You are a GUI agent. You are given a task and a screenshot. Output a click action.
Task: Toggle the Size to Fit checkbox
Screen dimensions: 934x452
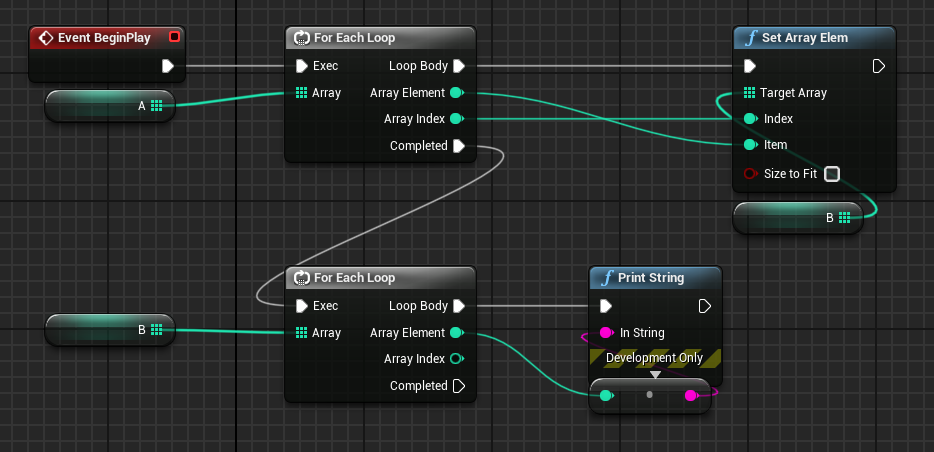click(832, 174)
